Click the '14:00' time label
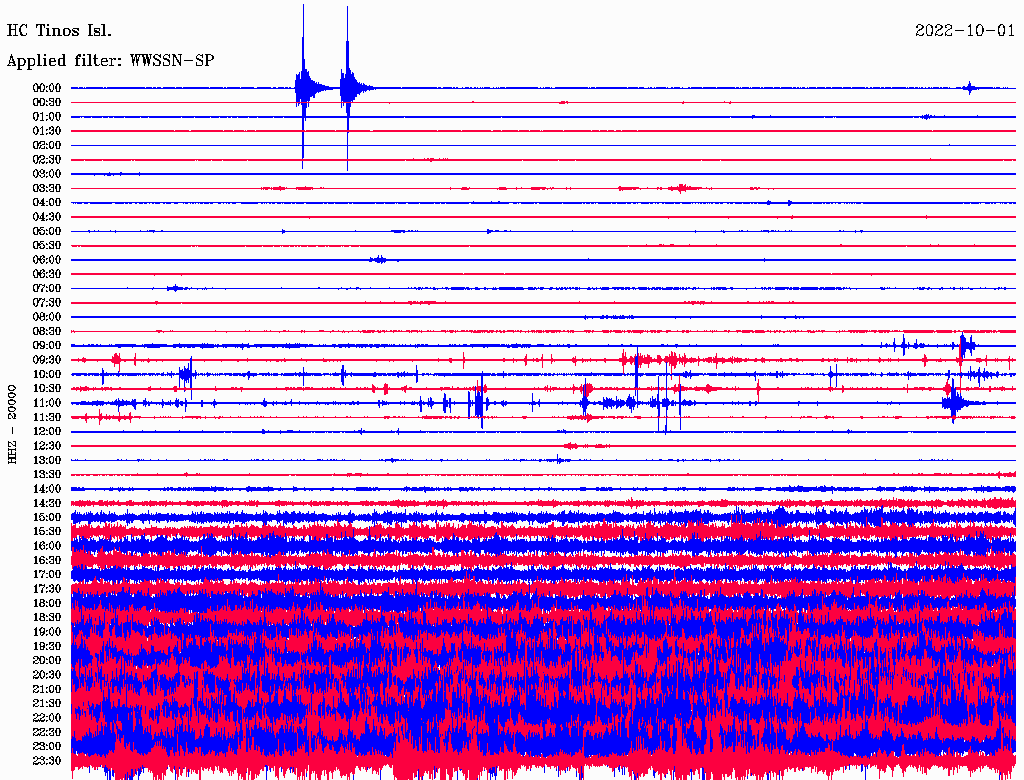The width and height of the screenshot is (1024, 780). pyautogui.click(x=47, y=489)
